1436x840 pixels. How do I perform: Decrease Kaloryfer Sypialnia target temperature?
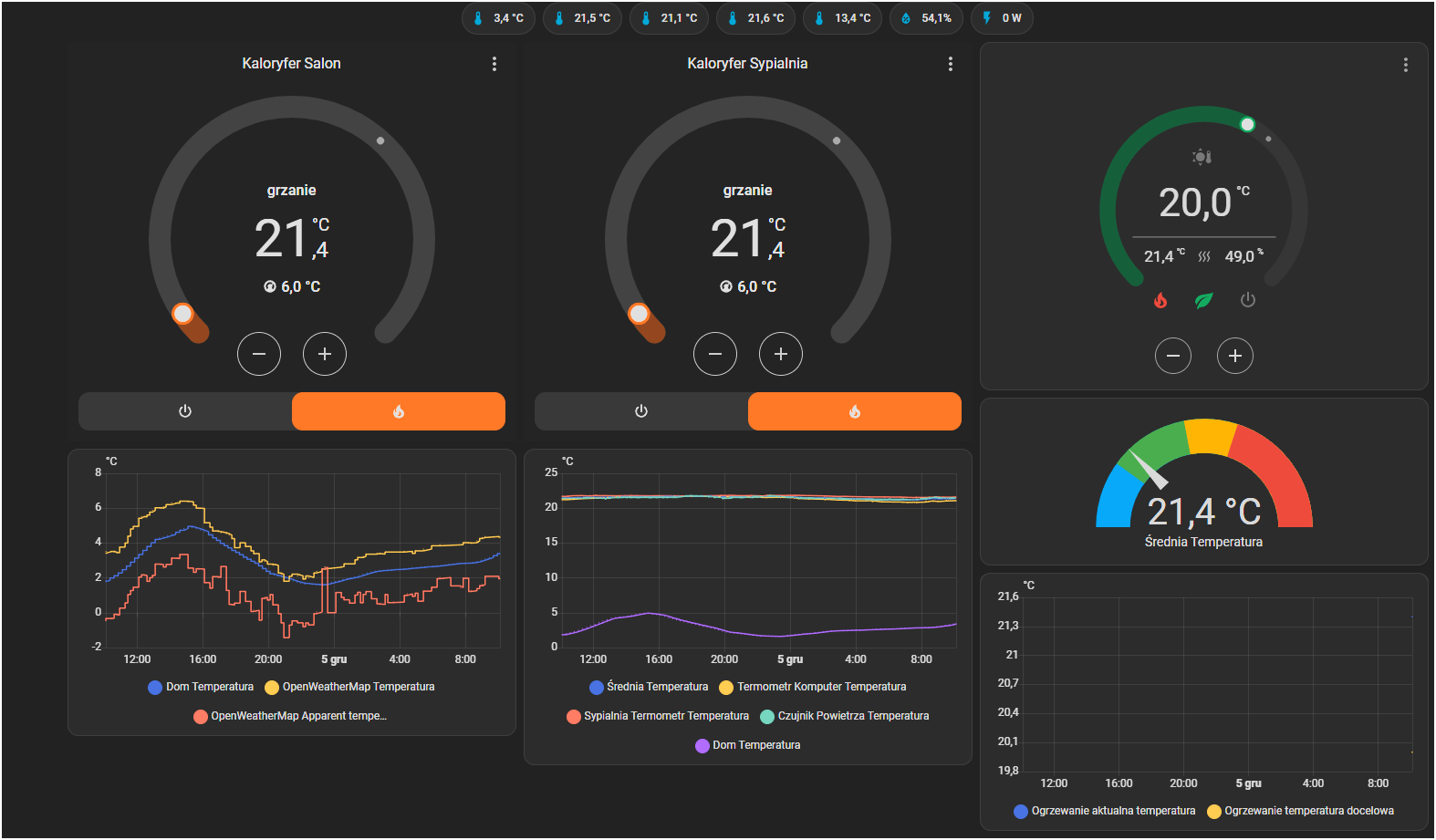[x=715, y=354]
